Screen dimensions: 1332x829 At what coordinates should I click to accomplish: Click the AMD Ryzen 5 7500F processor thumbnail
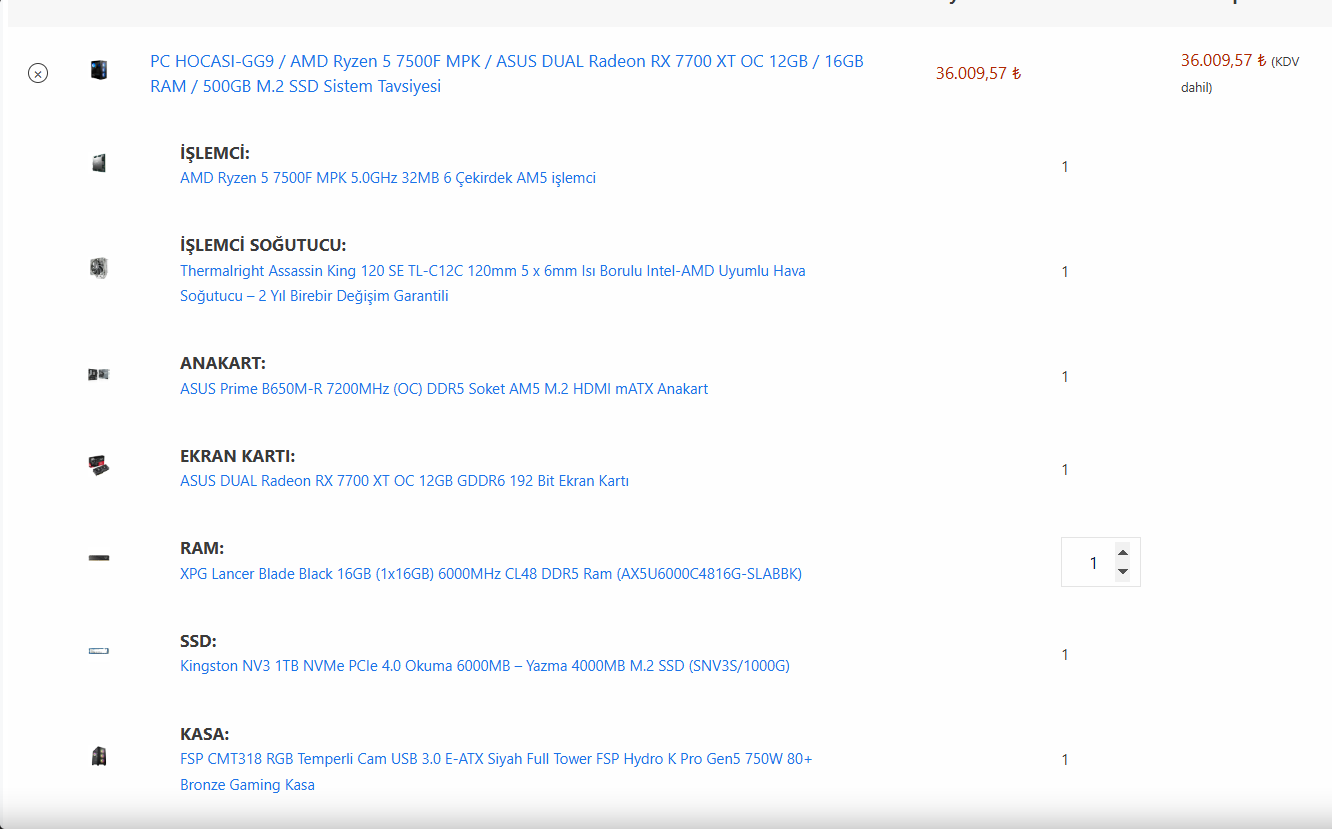98,163
